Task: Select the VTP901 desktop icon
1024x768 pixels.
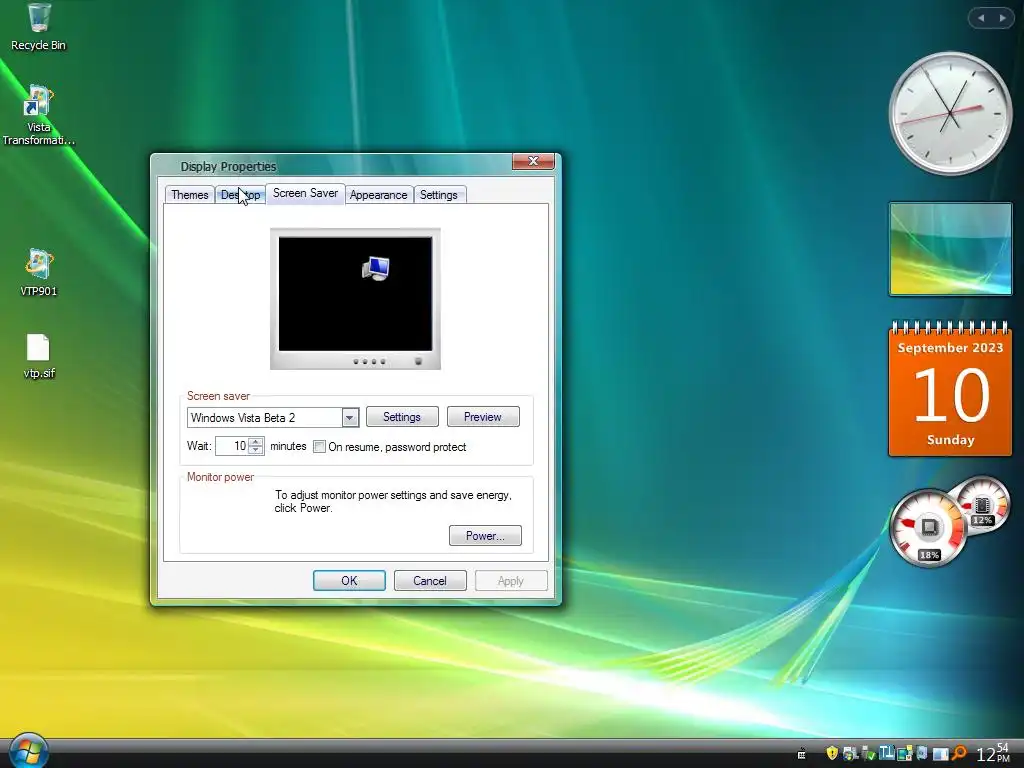Action: (39, 273)
